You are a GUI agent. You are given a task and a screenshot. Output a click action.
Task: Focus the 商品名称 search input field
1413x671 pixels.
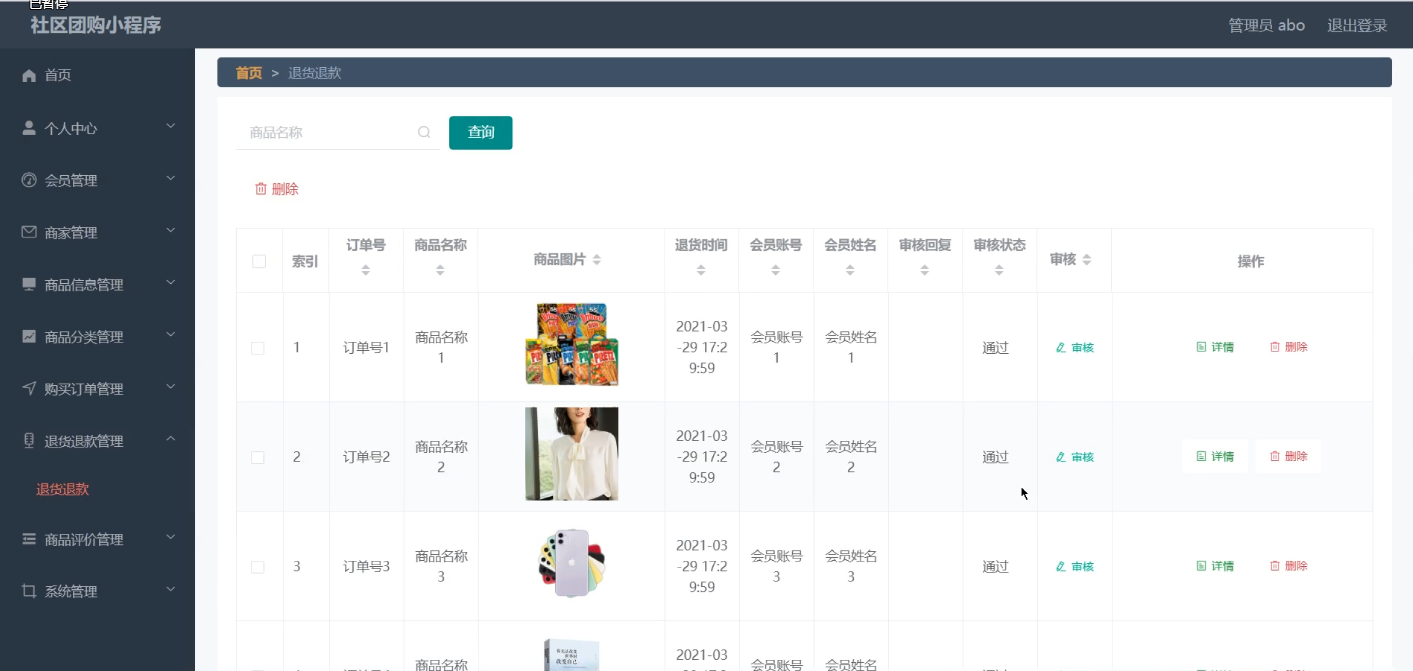point(338,132)
